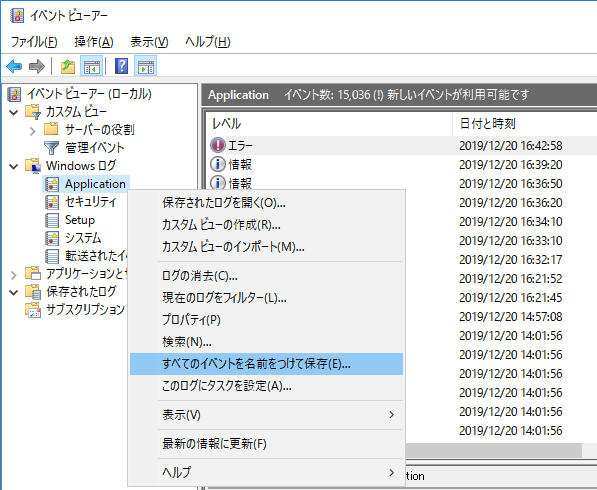Click the Setup log icon
Screen dimensions: 597x490
point(52,220)
